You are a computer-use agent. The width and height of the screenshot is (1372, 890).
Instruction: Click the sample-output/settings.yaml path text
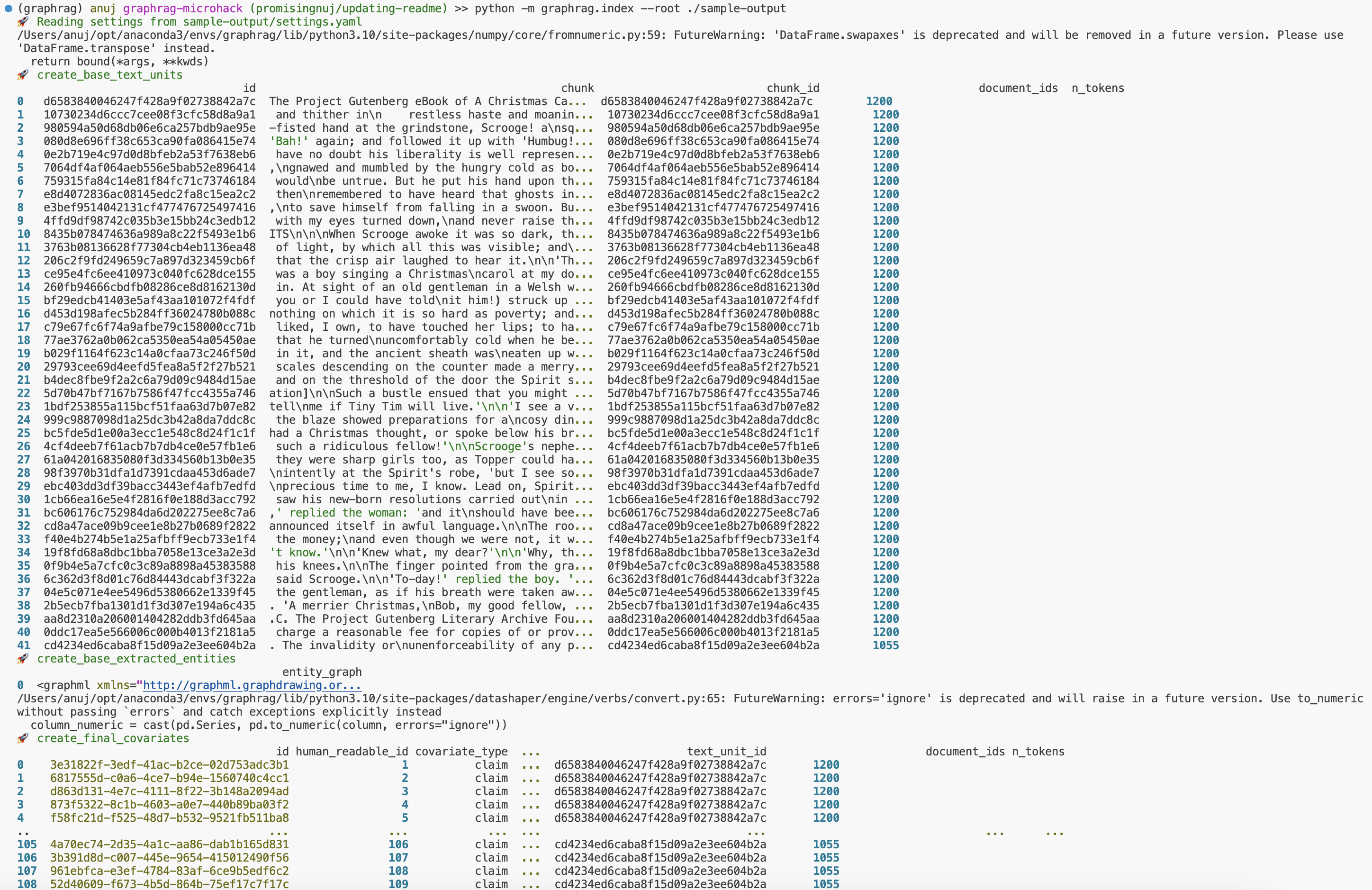coord(272,22)
